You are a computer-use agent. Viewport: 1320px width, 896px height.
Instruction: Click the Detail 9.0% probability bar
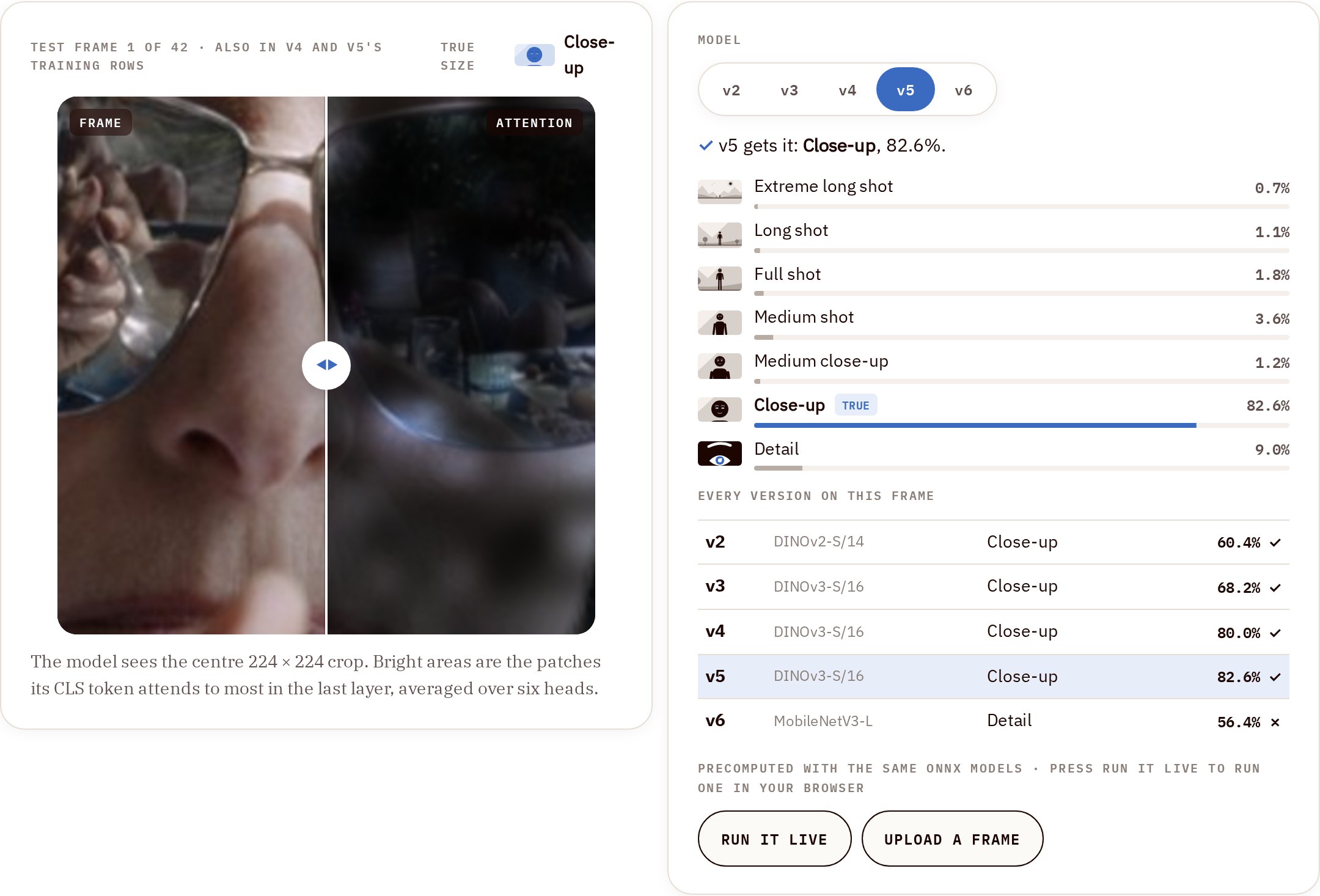(1021, 469)
